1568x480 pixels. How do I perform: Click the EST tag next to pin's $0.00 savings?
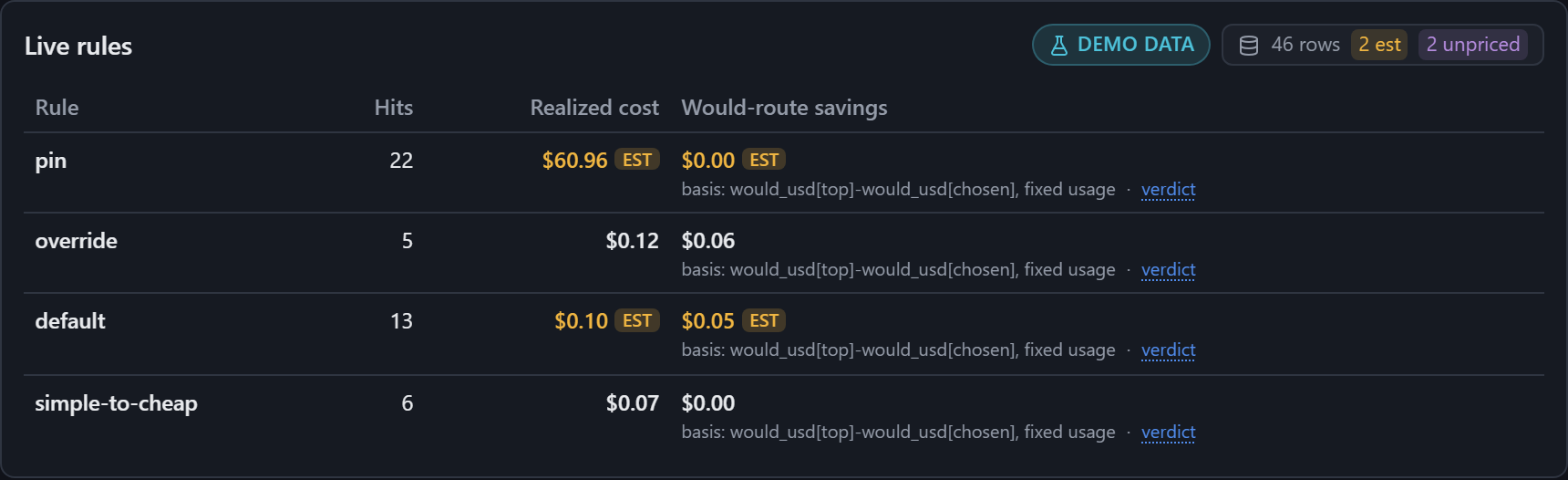pos(764,160)
